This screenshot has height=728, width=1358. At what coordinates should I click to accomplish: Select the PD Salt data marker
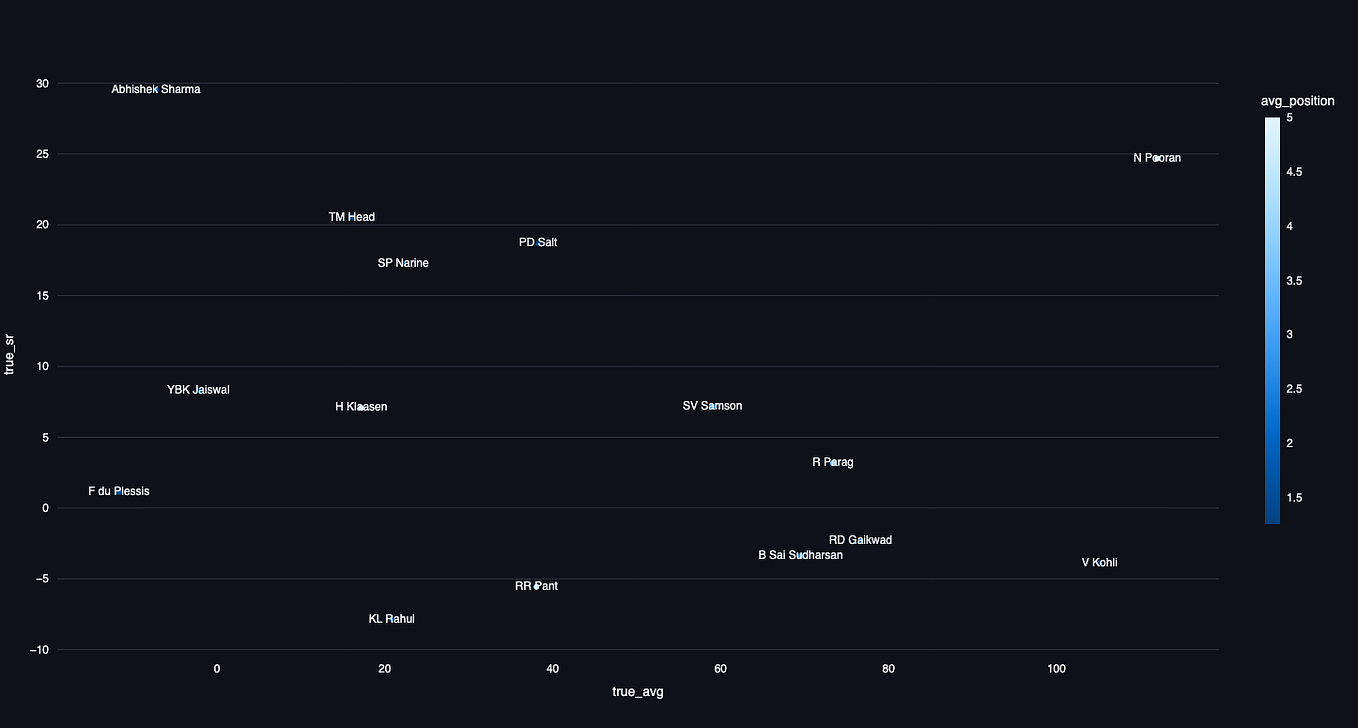pyautogui.click(x=538, y=242)
